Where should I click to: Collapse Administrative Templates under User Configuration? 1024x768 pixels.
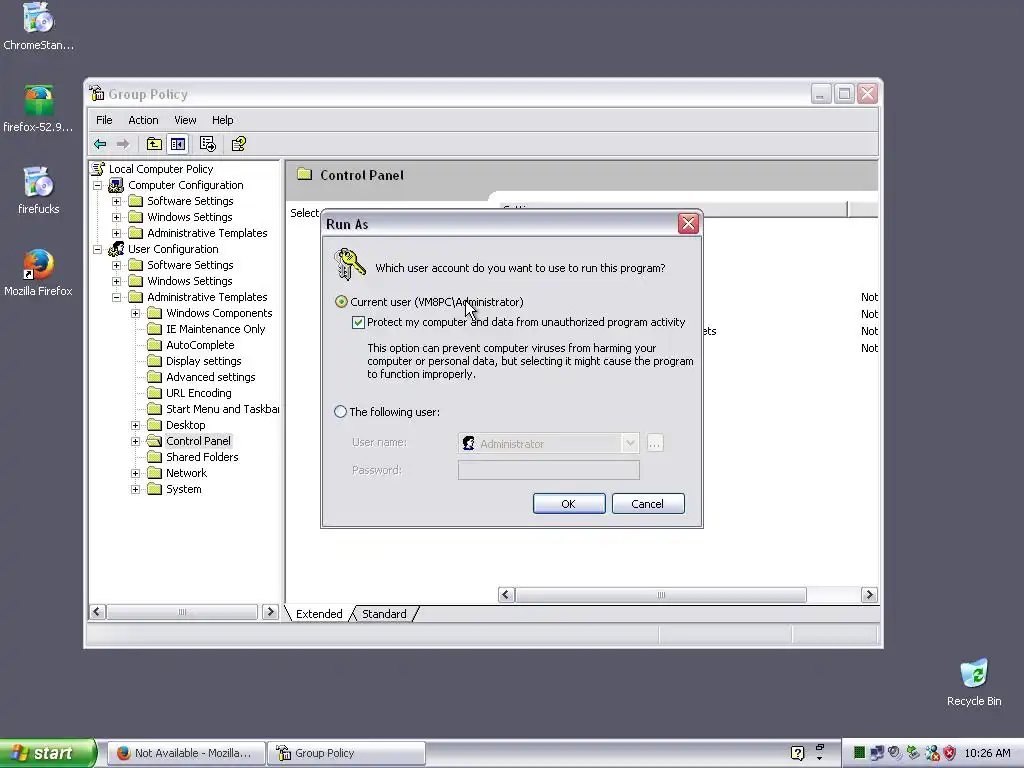click(x=116, y=297)
